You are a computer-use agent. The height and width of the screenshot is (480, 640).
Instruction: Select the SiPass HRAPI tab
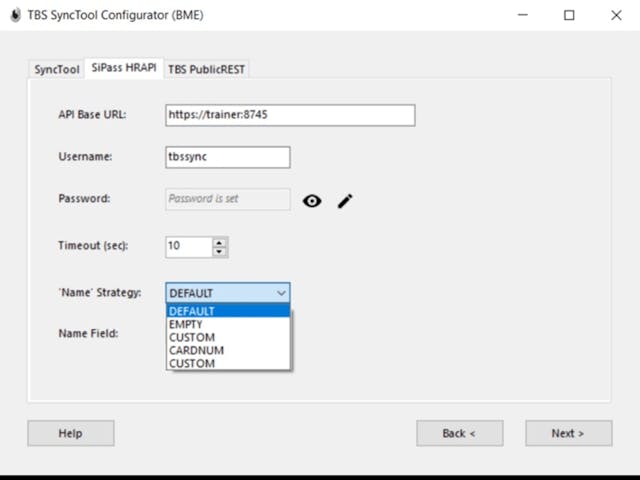pos(124,67)
